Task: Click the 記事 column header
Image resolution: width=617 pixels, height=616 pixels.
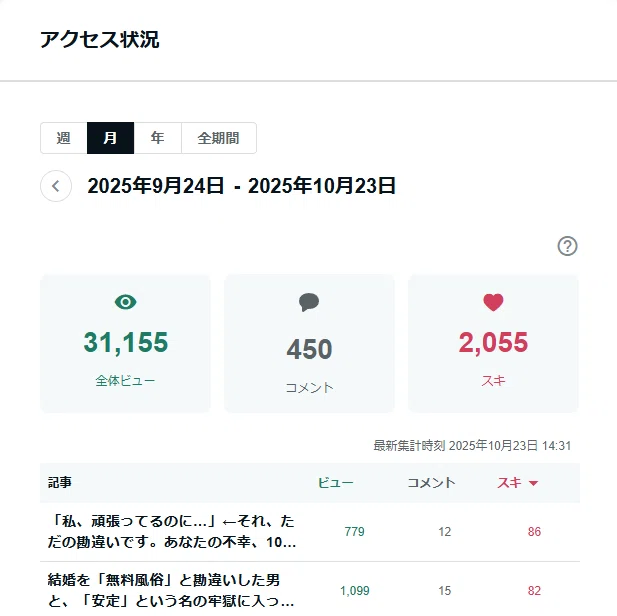Action: click(59, 483)
